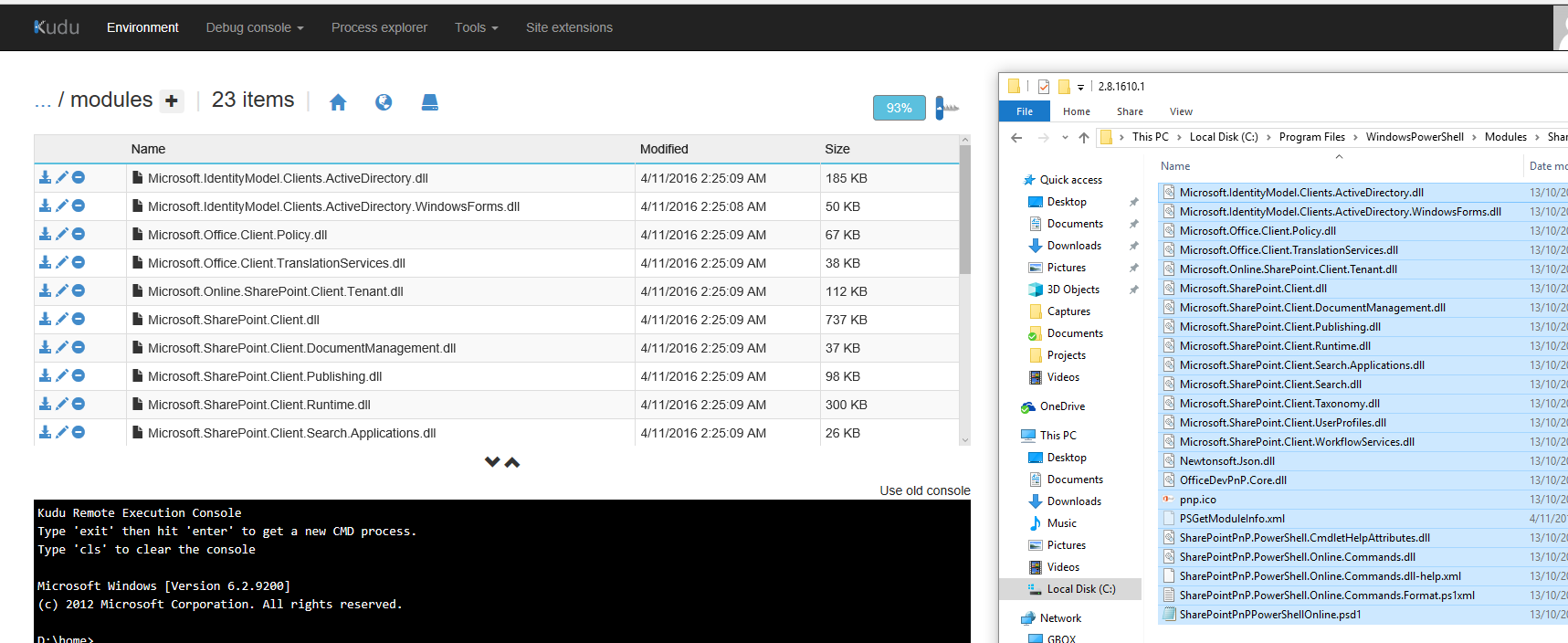Open recent locations dropdown in Explorer
The image size is (1568, 643).
tap(1065, 137)
